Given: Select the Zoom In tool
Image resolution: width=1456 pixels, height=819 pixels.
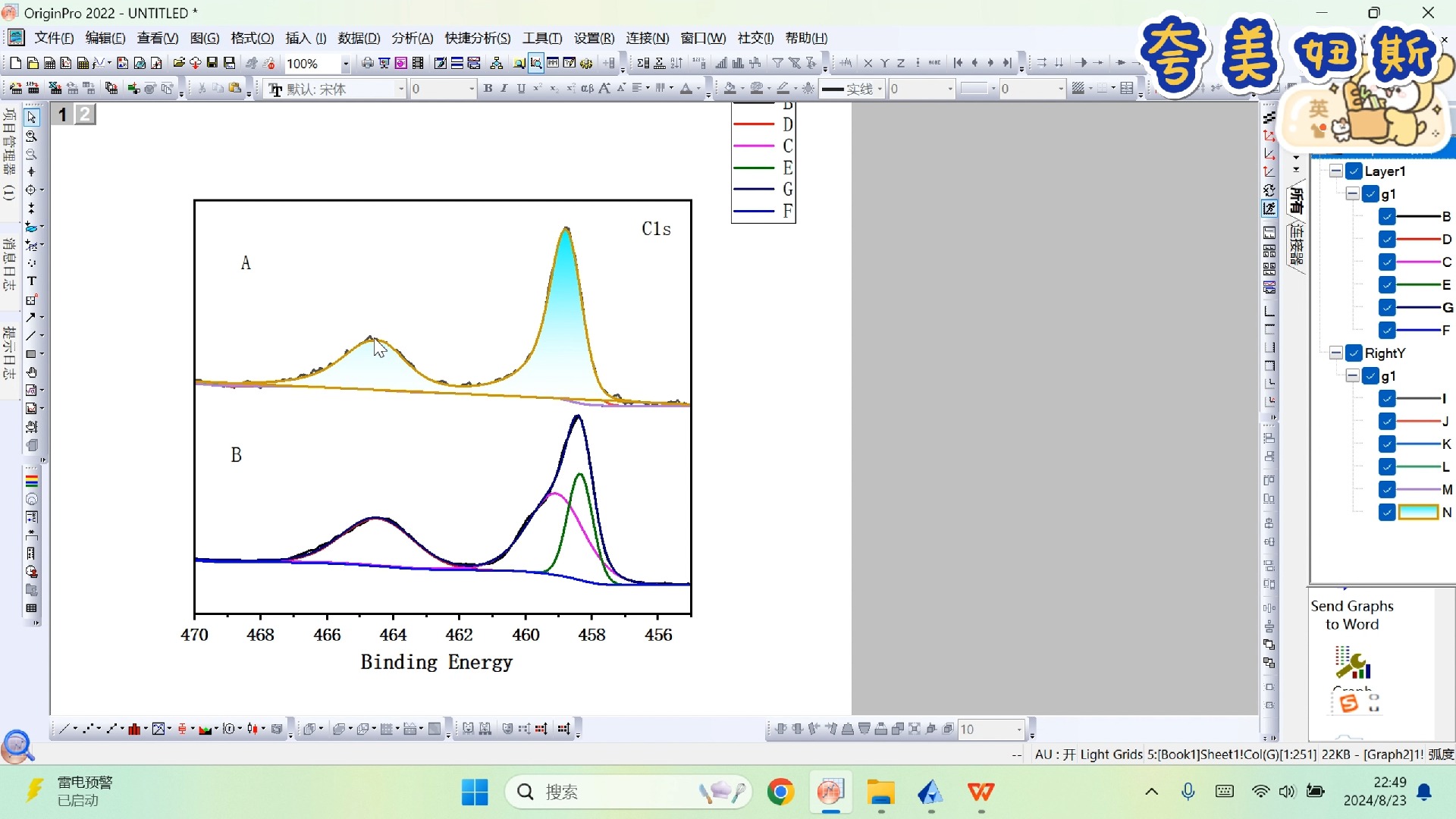Looking at the screenshot, I should [31, 136].
